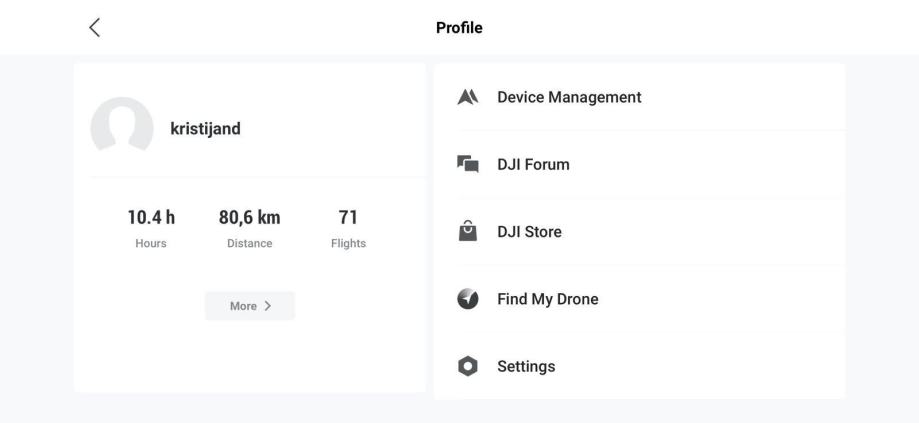Image resolution: width=919 pixels, height=423 pixels.
Task: Click the Settings hexagon icon
Action: [467, 367]
